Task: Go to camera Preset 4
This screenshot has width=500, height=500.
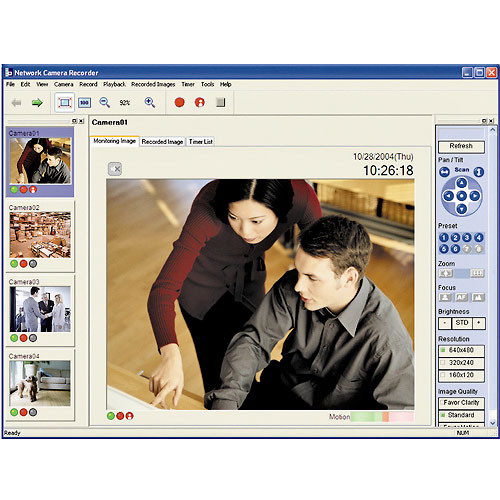Action: [x=479, y=237]
